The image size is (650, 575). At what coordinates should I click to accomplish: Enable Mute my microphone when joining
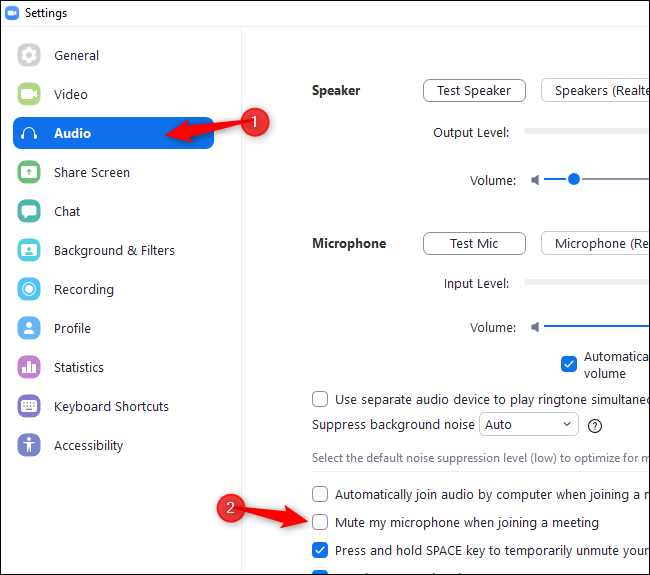(320, 522)
